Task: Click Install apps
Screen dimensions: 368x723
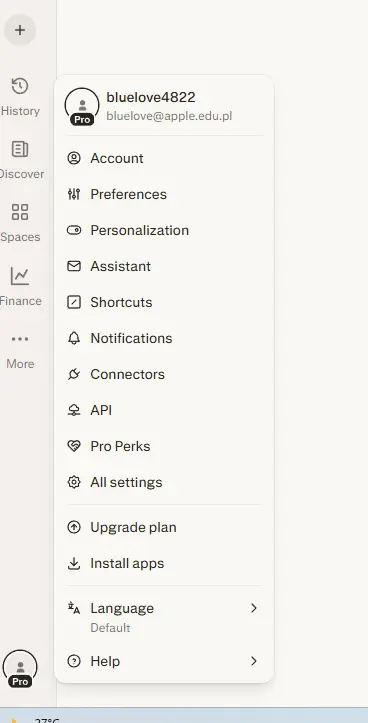Action: (x=164, y=563)
